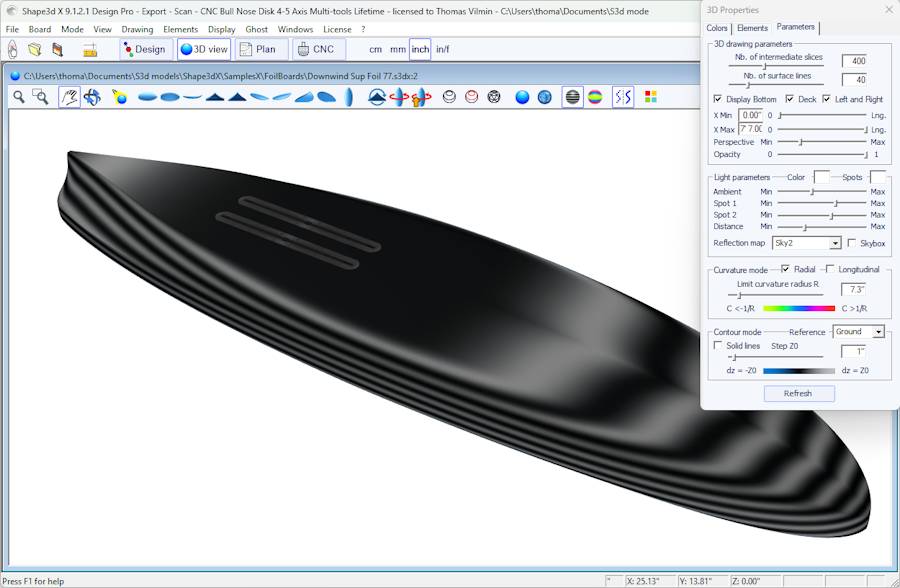Switch to the Colors tab
This screenshot has height=588, width=900.
(717, 28)
